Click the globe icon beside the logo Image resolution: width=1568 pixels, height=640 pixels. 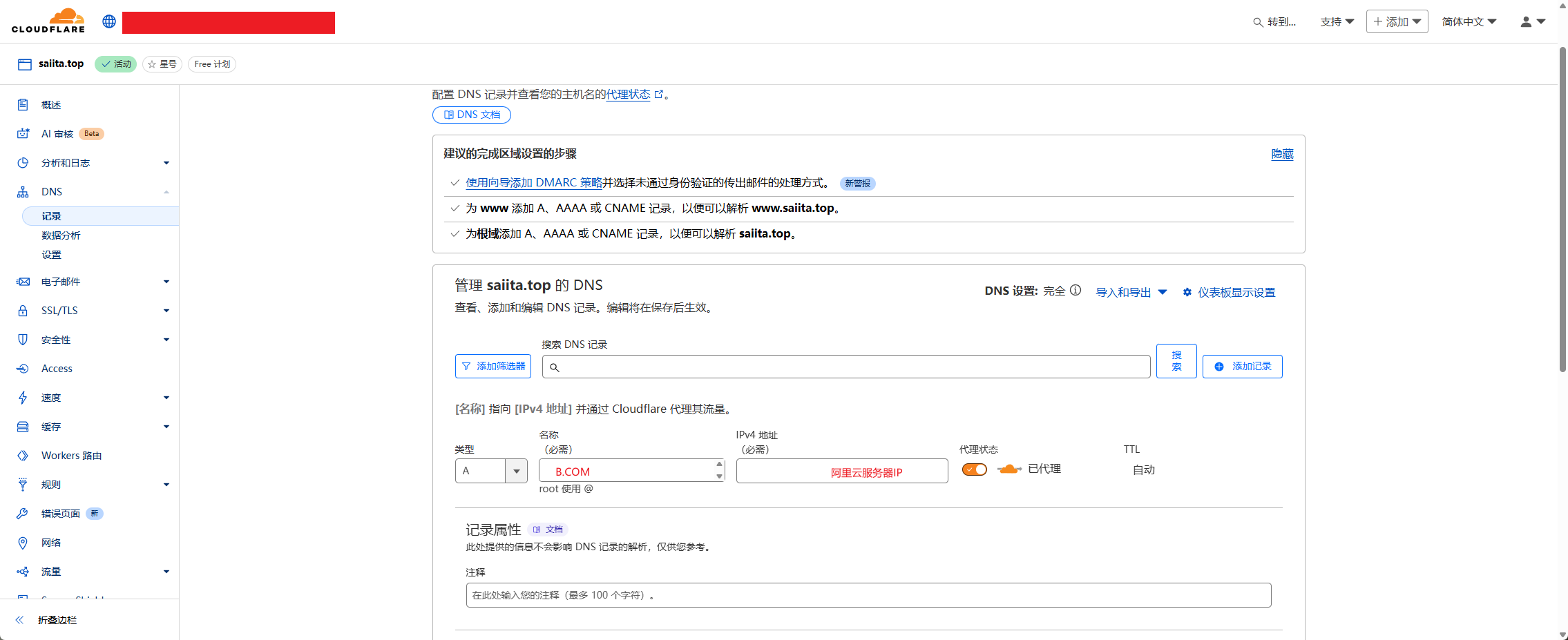coord(109,21)
